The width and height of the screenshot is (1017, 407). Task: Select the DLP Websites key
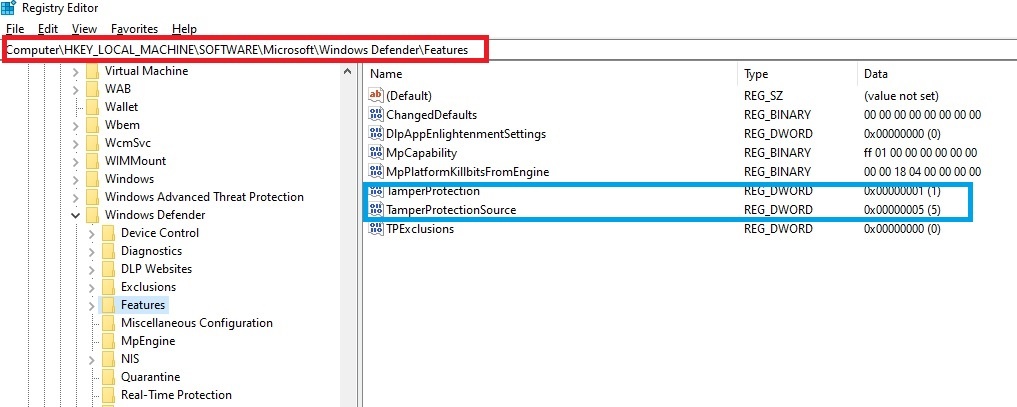(x=156, y=268)
